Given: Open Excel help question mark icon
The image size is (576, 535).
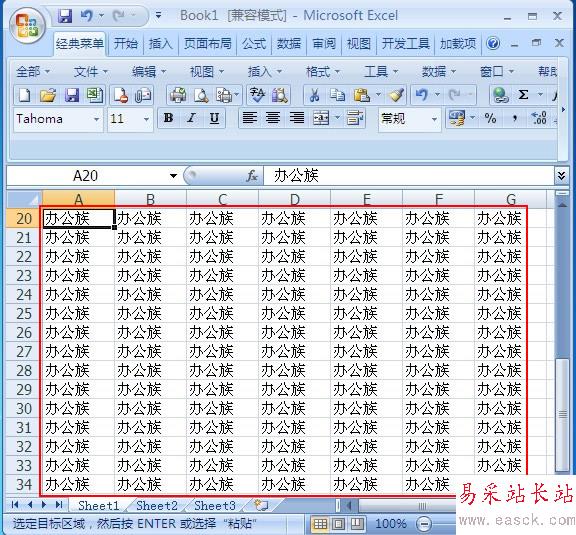Looking at the screenshot, I should click(493, 43).
